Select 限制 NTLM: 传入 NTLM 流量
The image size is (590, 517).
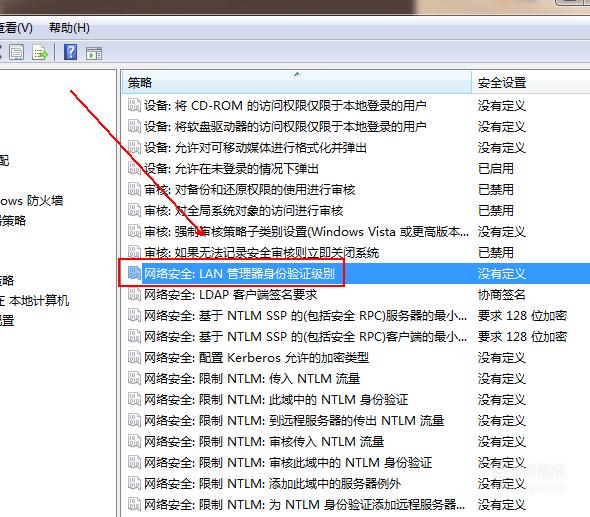pos(252,379)
